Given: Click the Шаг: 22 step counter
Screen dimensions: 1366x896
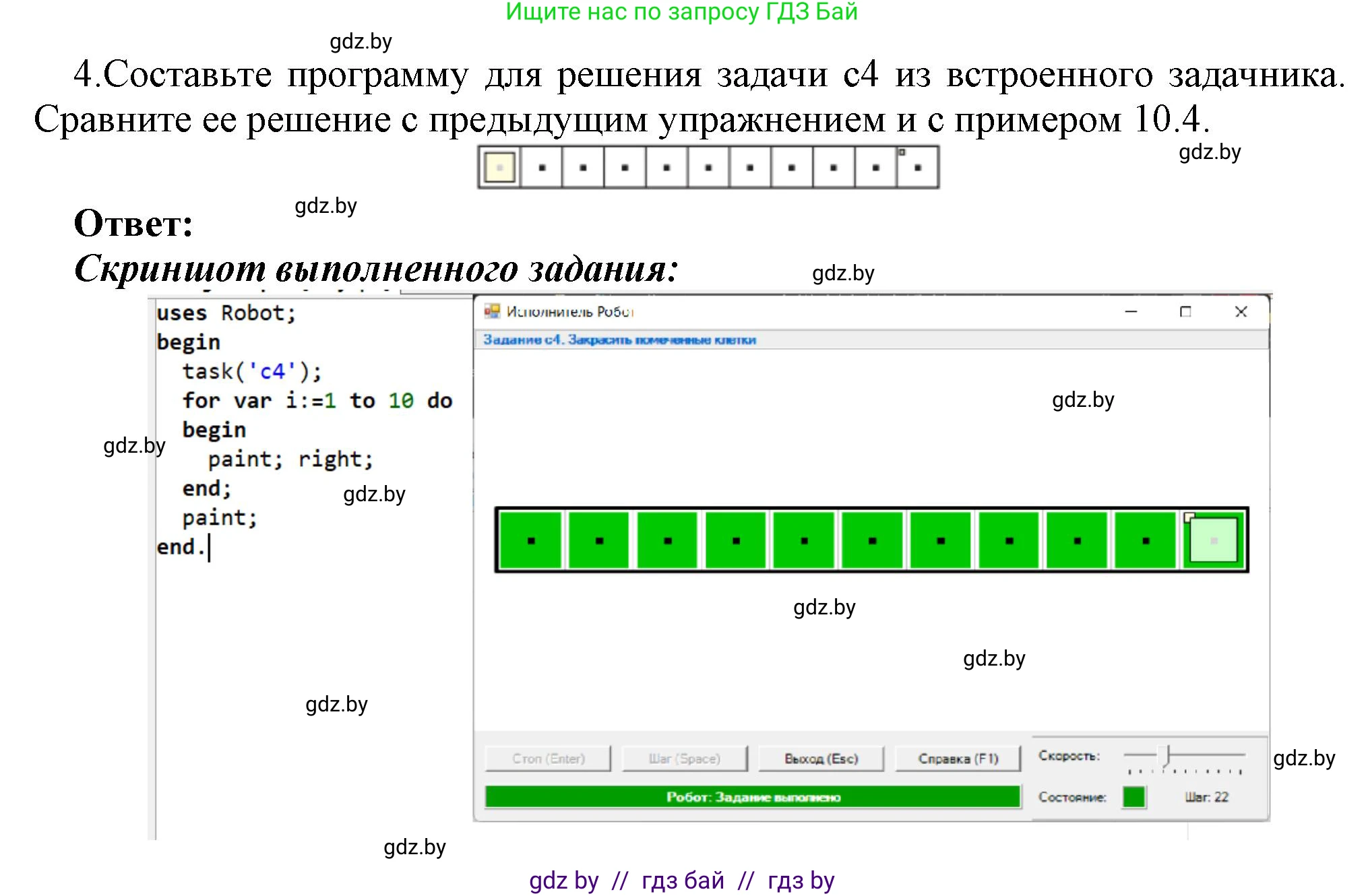Looking at the screenshot, I should 1208,797.
